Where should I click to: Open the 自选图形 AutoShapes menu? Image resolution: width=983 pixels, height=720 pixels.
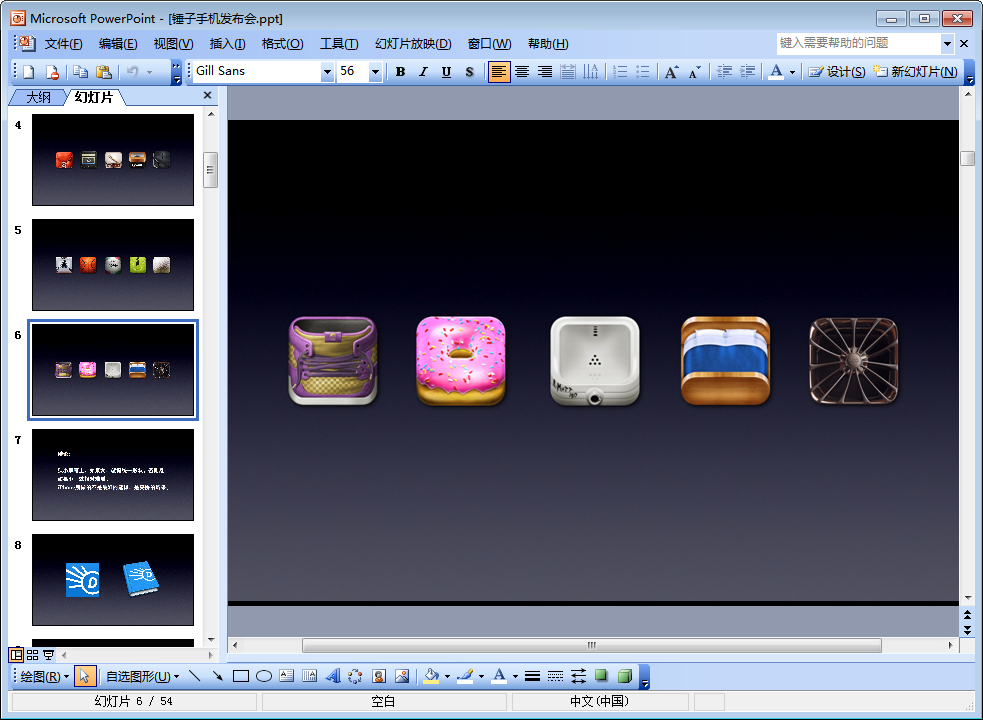point(142,677)
